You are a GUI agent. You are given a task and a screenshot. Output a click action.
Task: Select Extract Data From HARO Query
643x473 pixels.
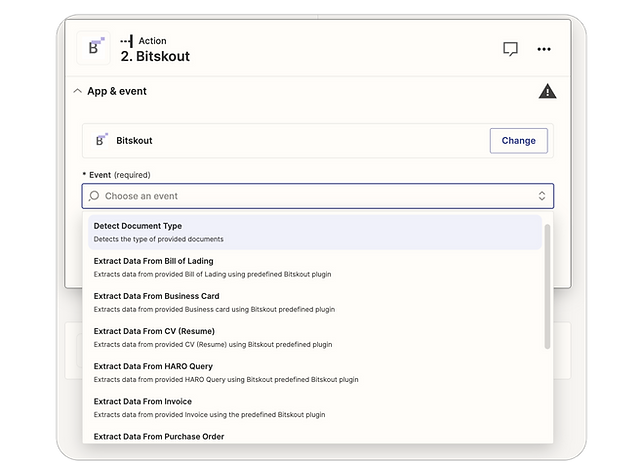(x=315, y=372)
